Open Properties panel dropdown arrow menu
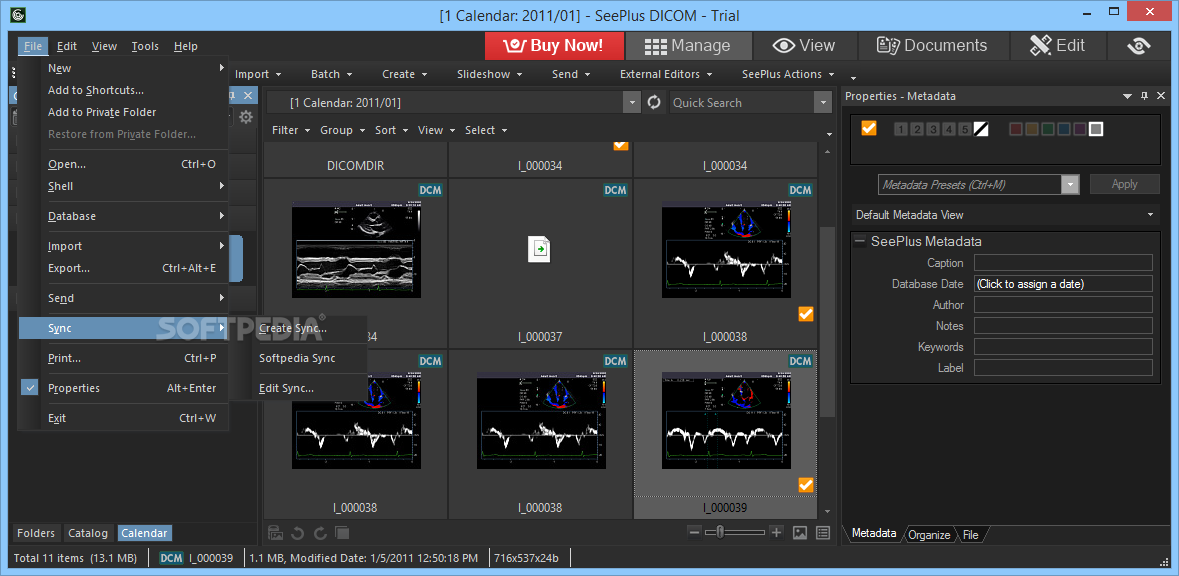This screenshot has height=576, width=1179. tap(1127, 96)
